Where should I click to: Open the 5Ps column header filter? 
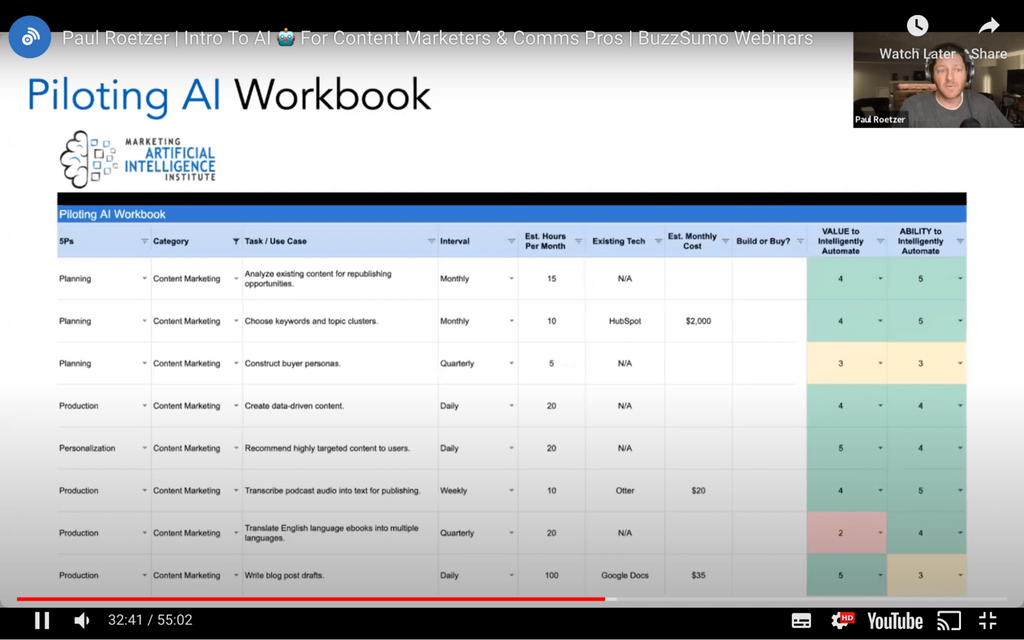(144, 241)
